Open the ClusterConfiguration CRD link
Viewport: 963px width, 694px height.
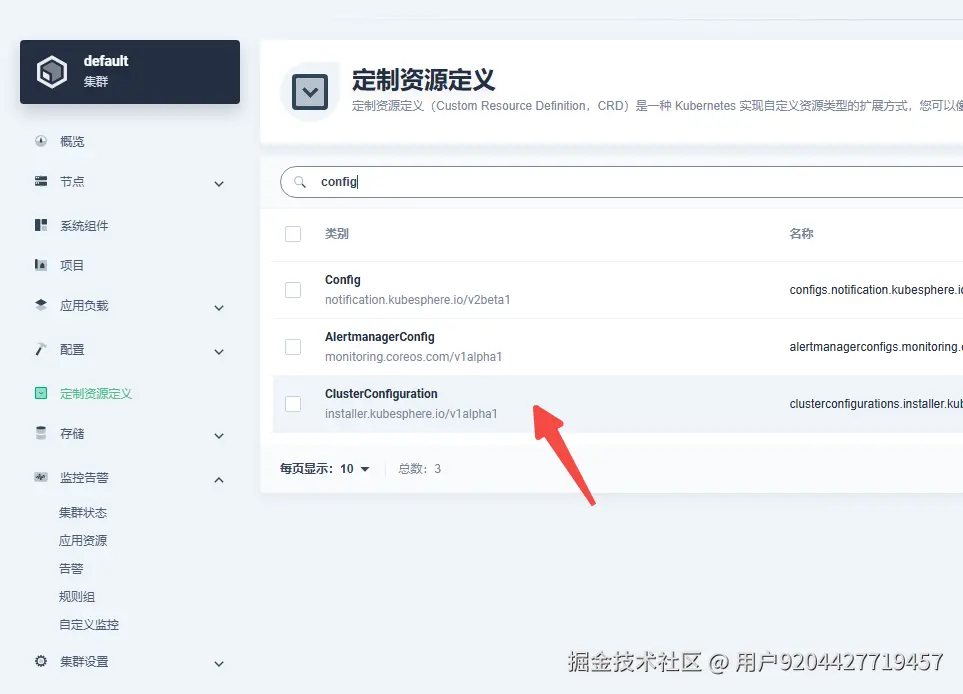[381, 394]
